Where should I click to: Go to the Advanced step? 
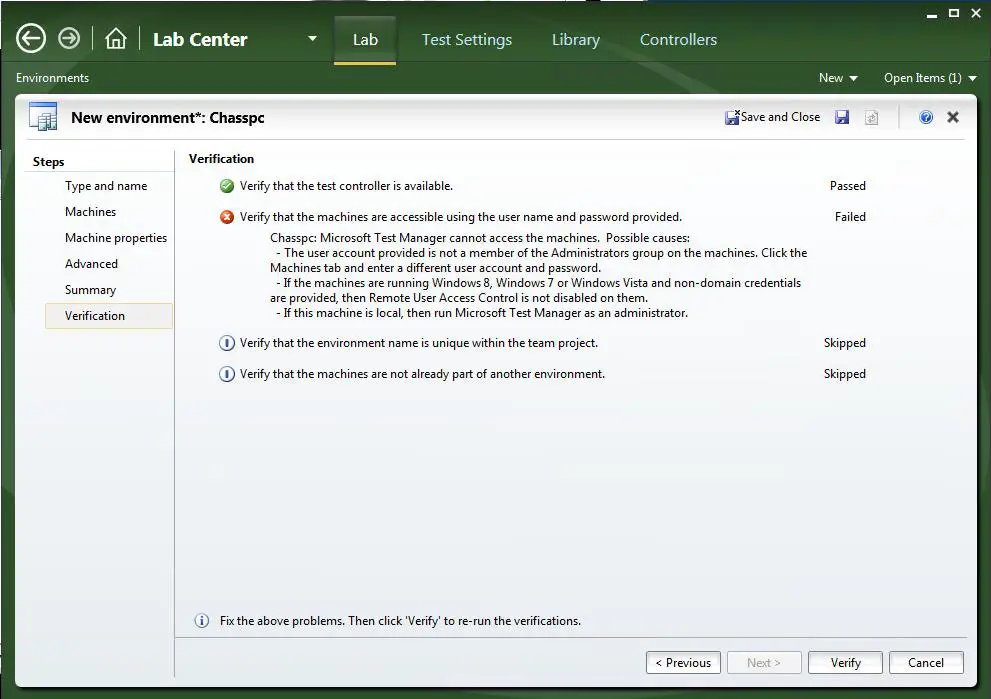click(91, 264)
